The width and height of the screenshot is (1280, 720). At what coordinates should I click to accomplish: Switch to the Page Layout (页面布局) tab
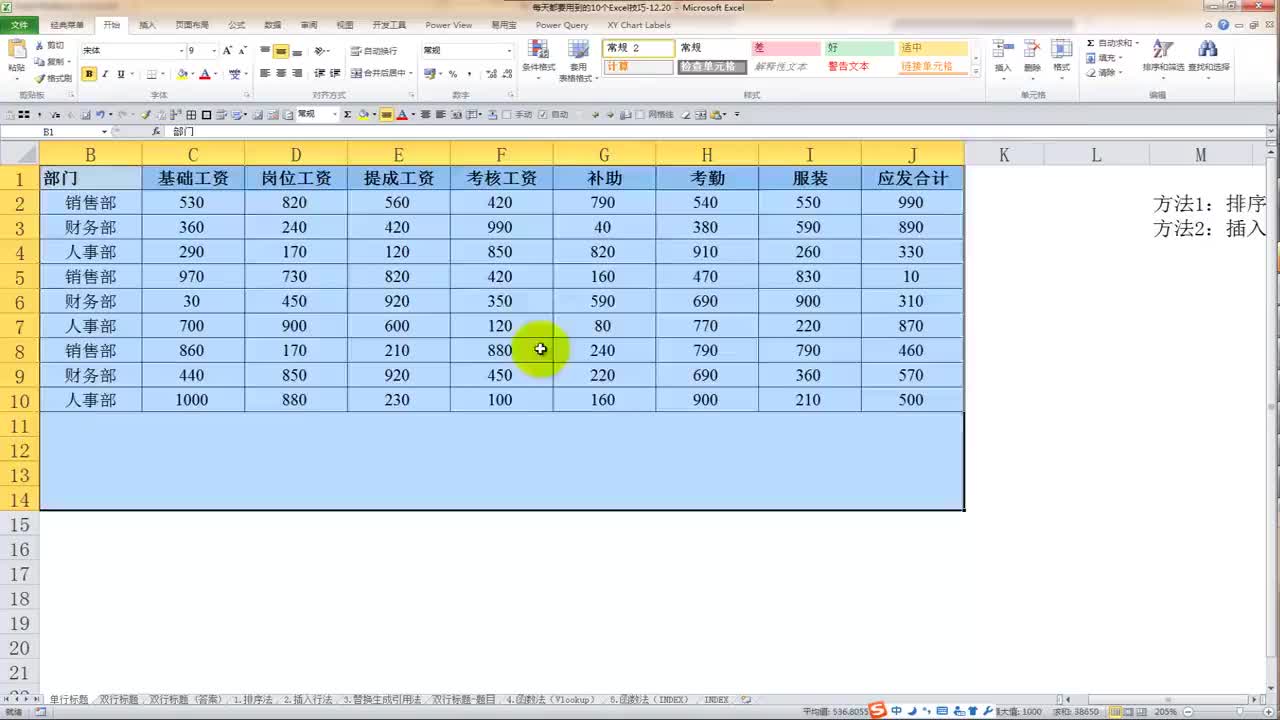[192, 25]
